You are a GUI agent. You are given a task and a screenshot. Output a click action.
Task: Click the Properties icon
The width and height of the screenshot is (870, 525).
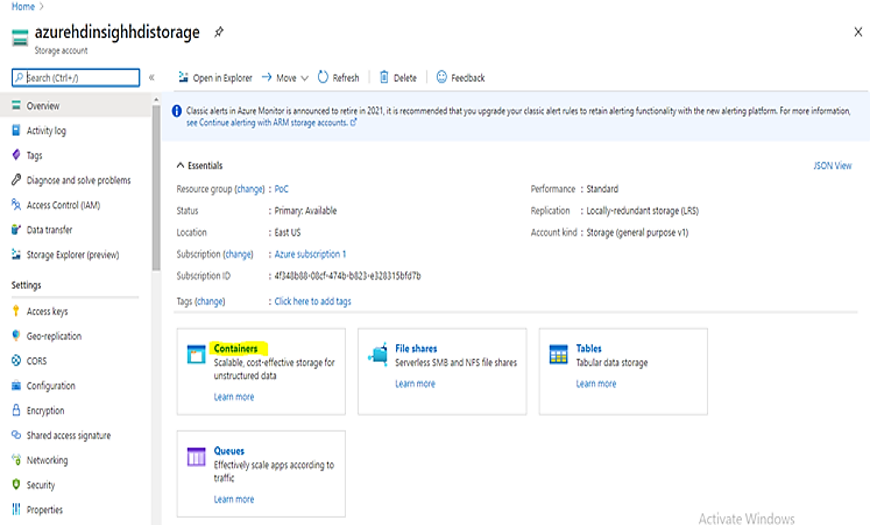(x=16, y=509)
